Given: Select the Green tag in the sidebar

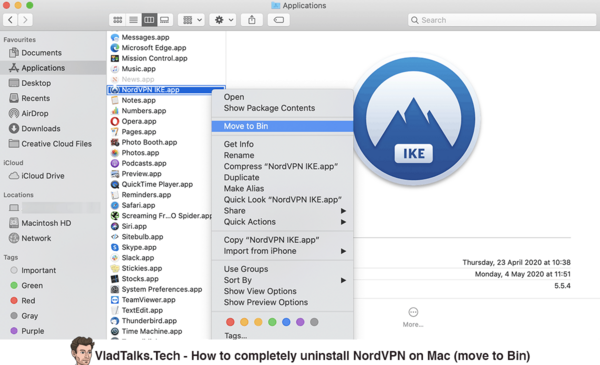Looking at the screenshot, I should tap(26, 285).
